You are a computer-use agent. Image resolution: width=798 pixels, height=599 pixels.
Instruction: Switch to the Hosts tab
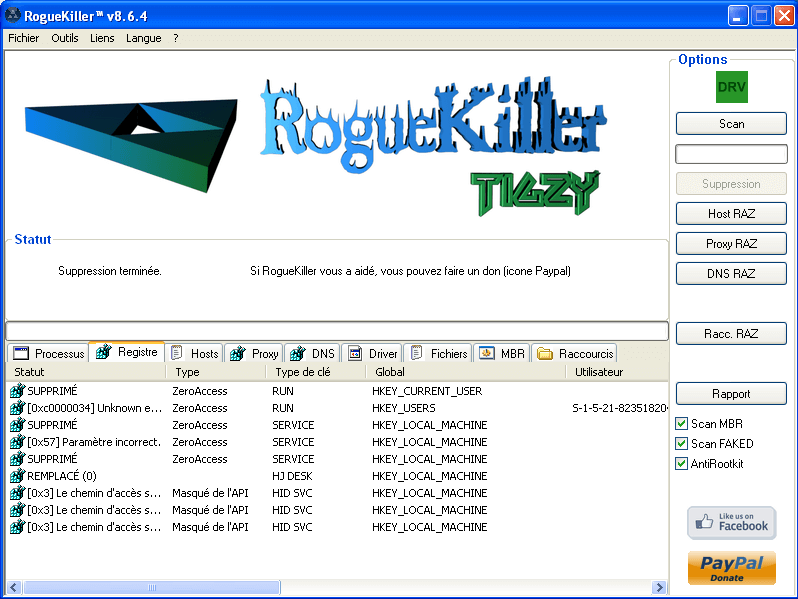[195, 353]
